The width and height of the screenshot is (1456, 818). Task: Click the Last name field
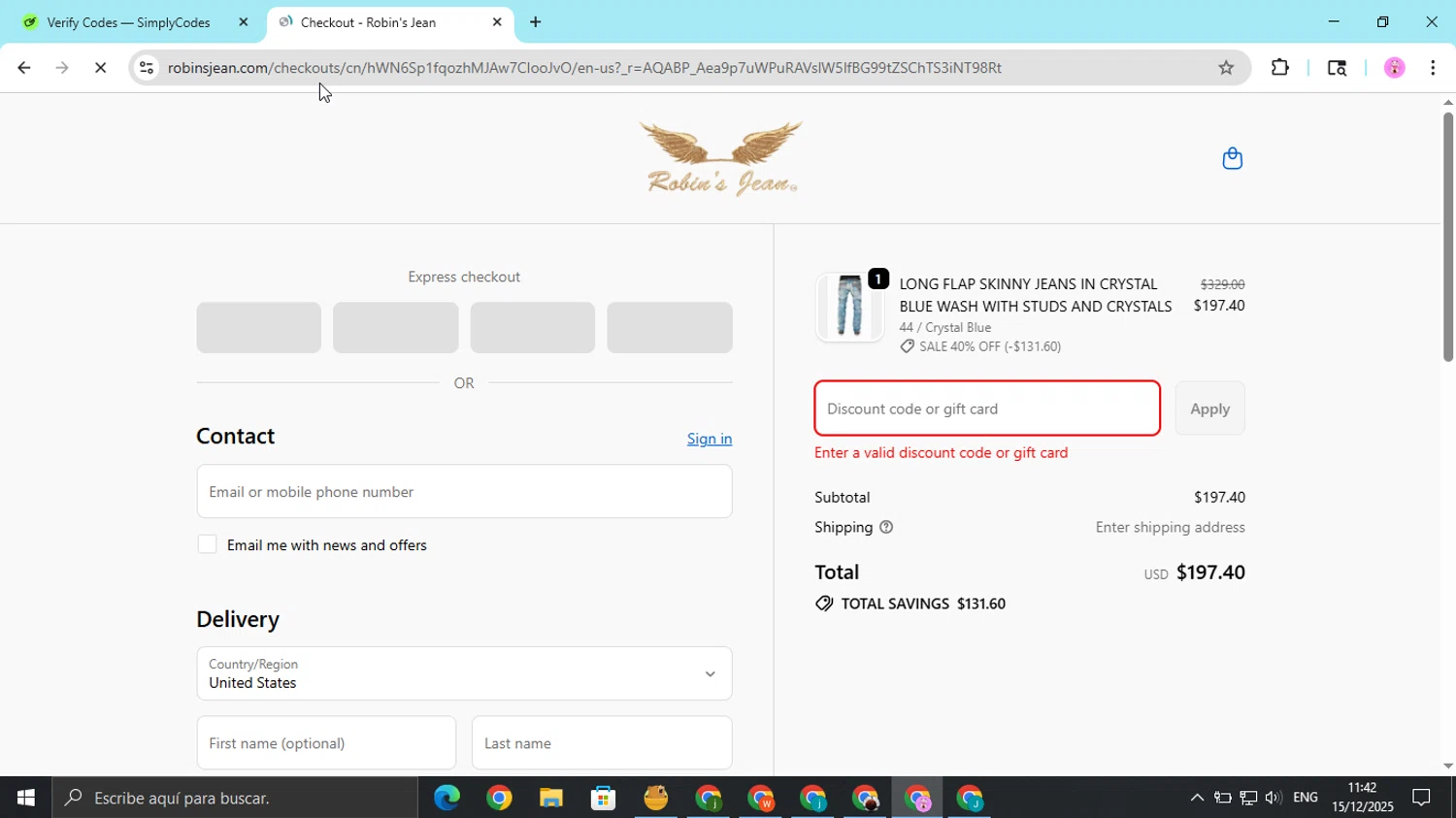click(x=602, y=743)
